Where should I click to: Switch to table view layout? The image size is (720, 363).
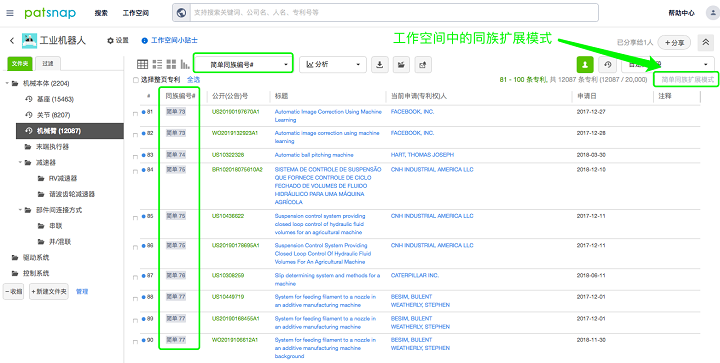[142, 64]
